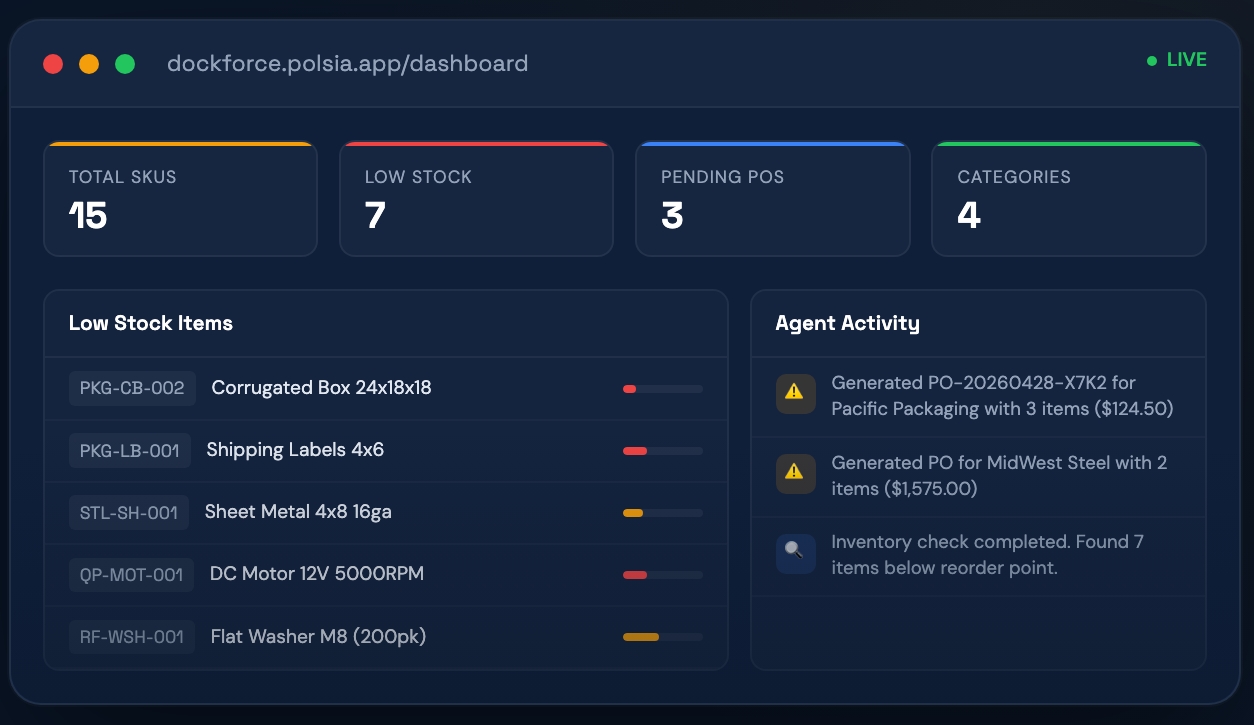The image size is (1254, 725).
Task: Click the Shipping Labels 4x6 item name
Action: 295,450
